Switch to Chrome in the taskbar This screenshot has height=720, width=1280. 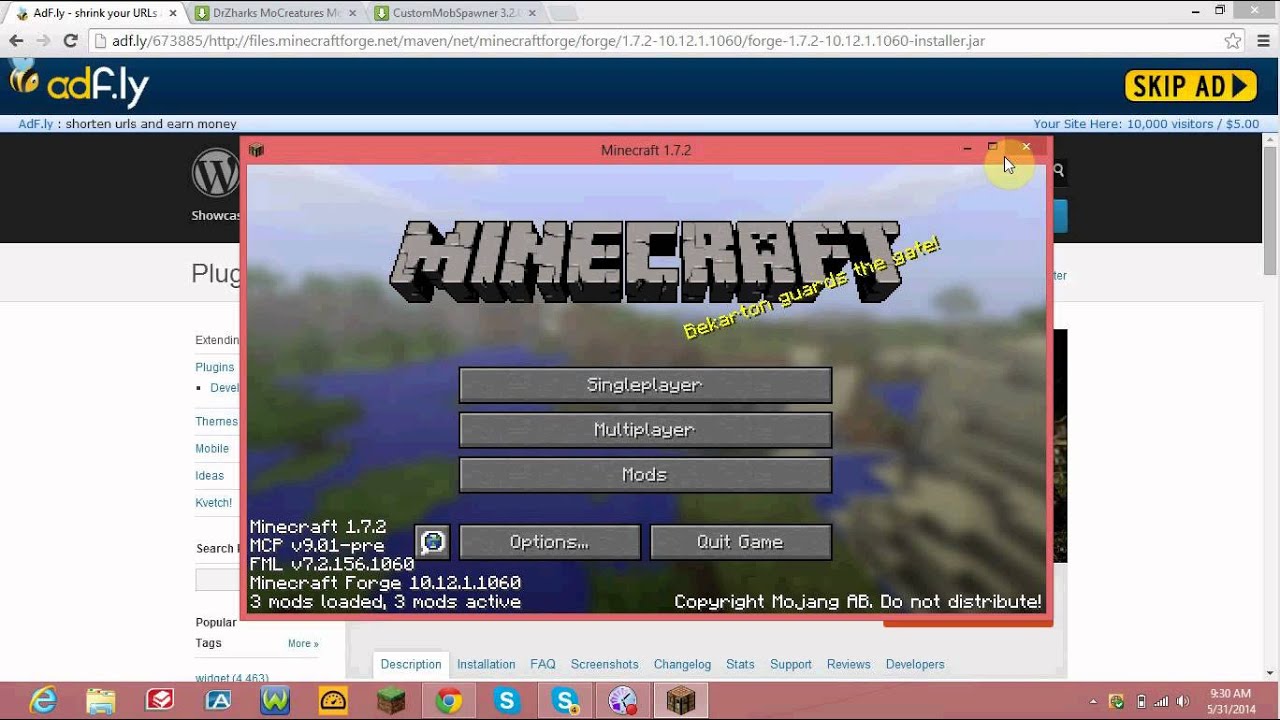pyautogui.click(x=449, y=701)
